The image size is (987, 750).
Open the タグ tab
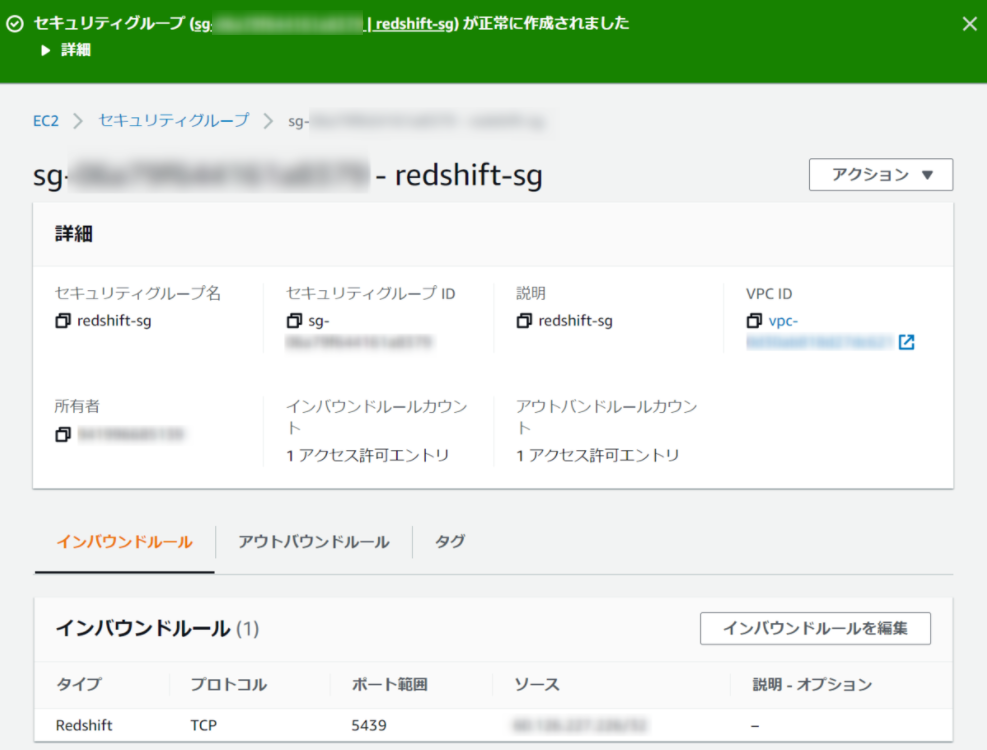[449, 541]
